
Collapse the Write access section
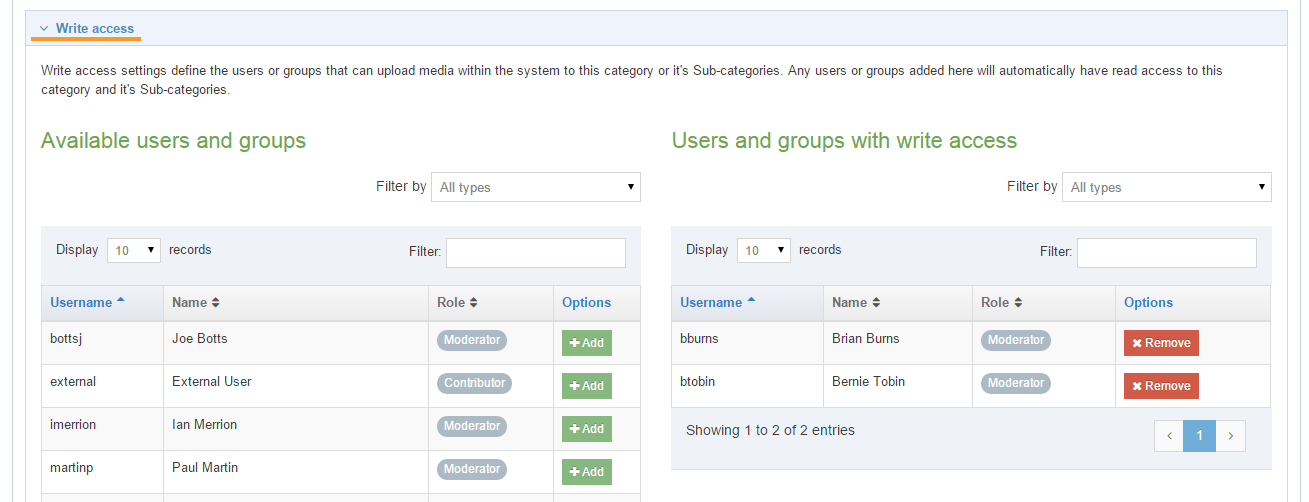(x=86, y=28)
